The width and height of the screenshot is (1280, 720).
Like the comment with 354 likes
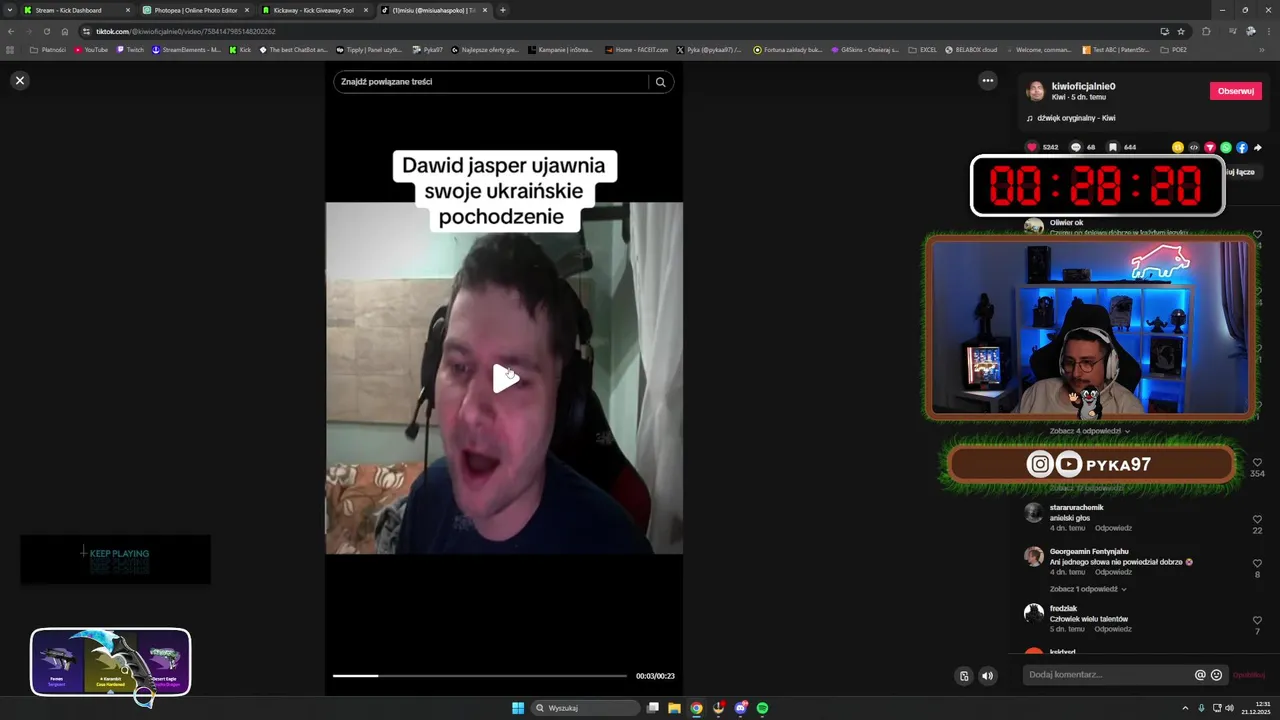pyautogui.click(x=1257, y=463)
